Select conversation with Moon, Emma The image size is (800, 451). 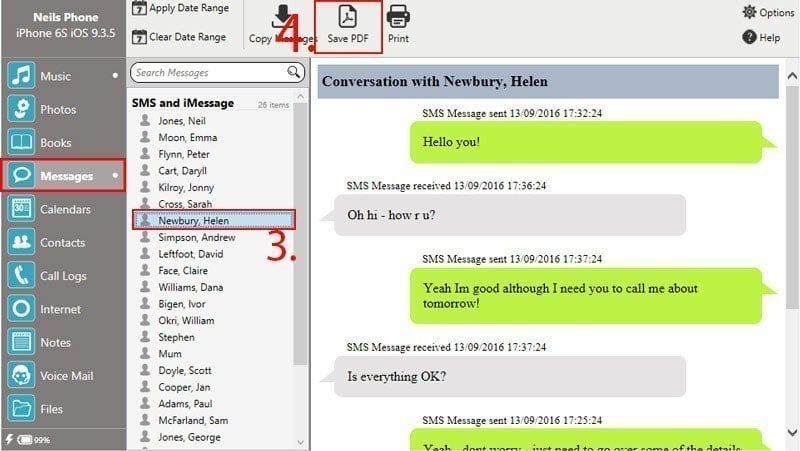click(x=187, y=137)
